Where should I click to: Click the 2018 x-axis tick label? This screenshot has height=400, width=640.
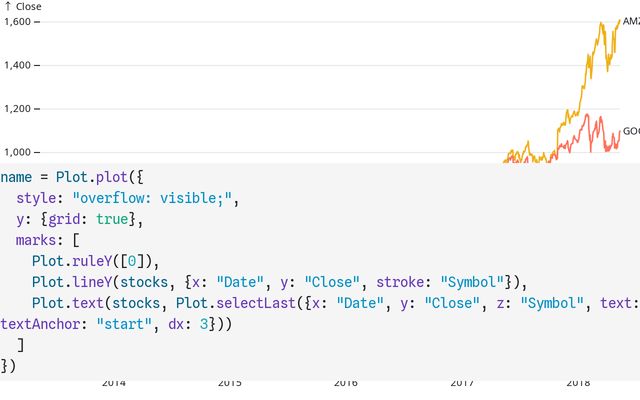[577, 383]
